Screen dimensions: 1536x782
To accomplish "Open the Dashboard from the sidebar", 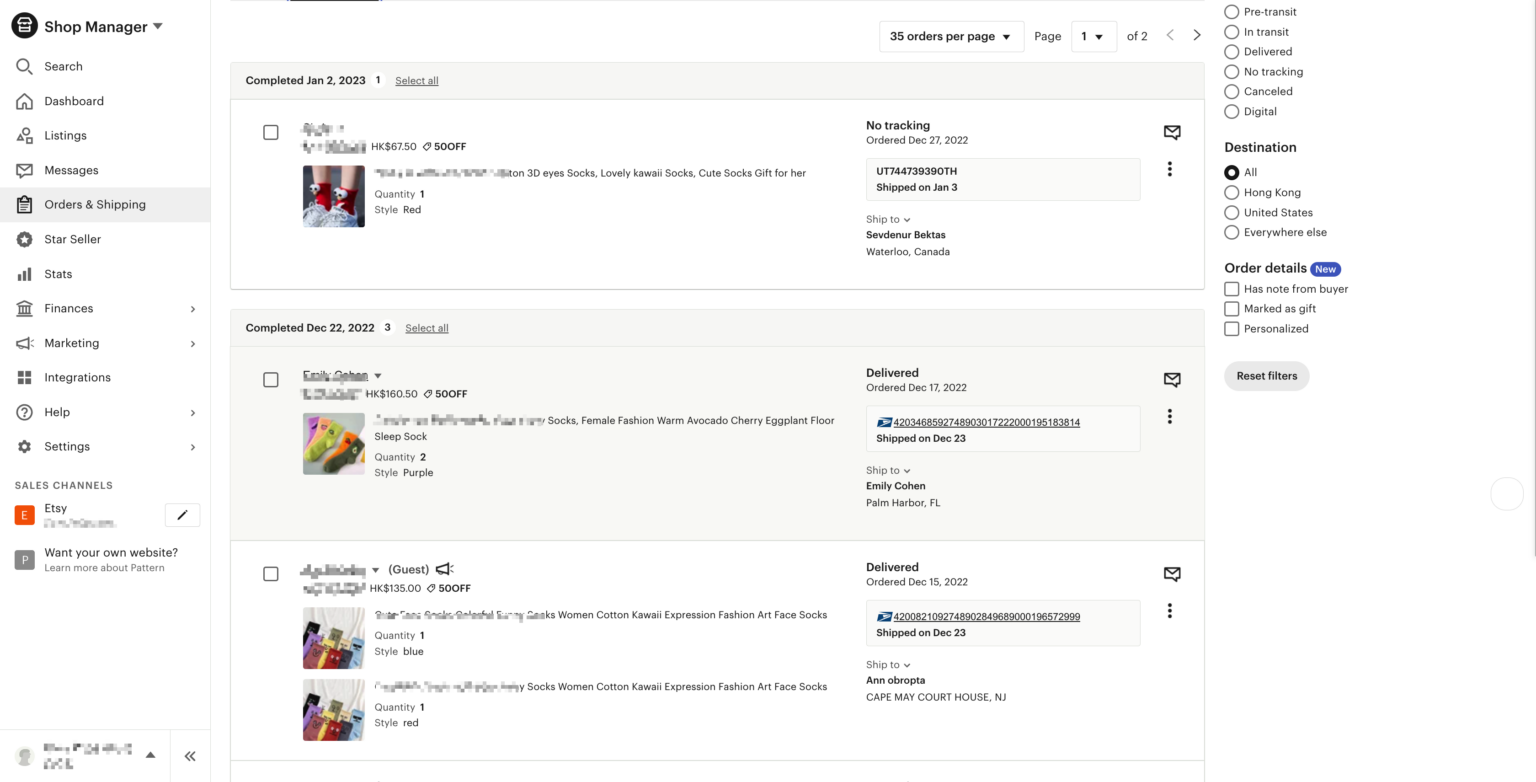I will 74,101.
